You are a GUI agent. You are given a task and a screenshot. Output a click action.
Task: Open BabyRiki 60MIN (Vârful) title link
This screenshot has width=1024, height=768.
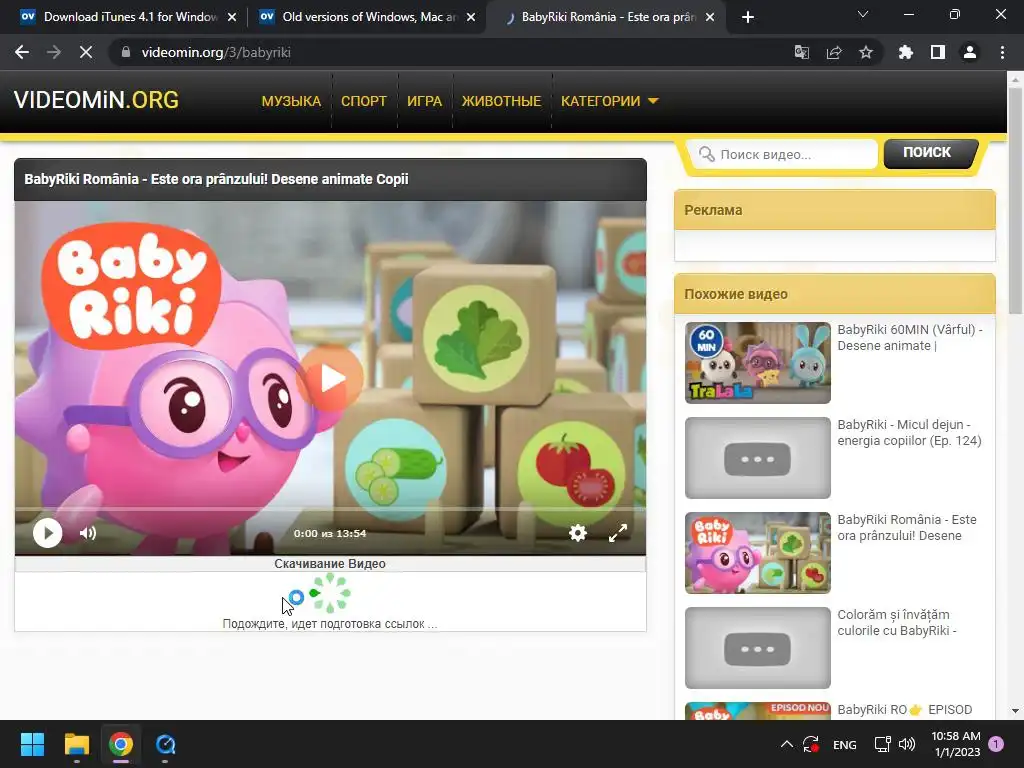coord(910,338)
